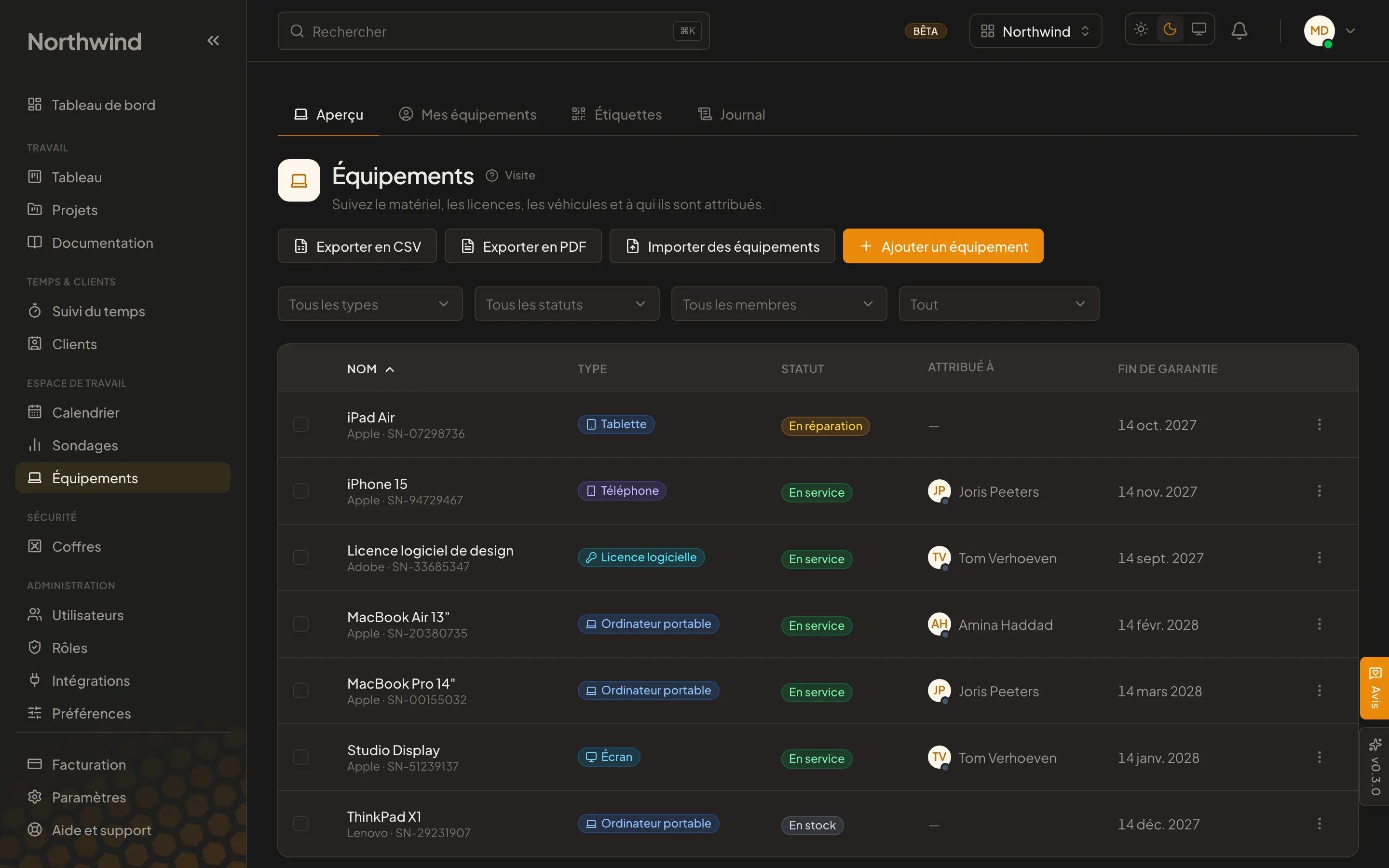
Task: Switch to the Mes équipements tab
Action: (468, 115)
